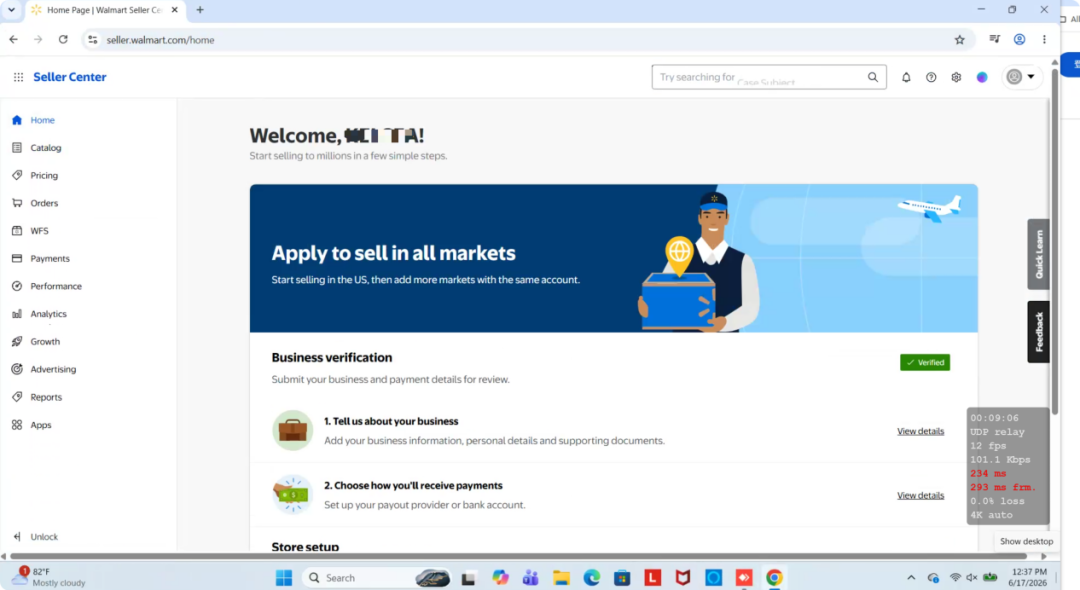Open a new browser tab

click(x=200, y=10)
